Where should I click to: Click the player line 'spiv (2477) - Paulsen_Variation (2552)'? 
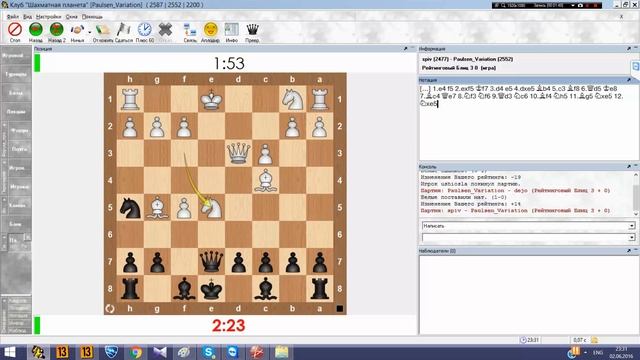pos(467,59)
